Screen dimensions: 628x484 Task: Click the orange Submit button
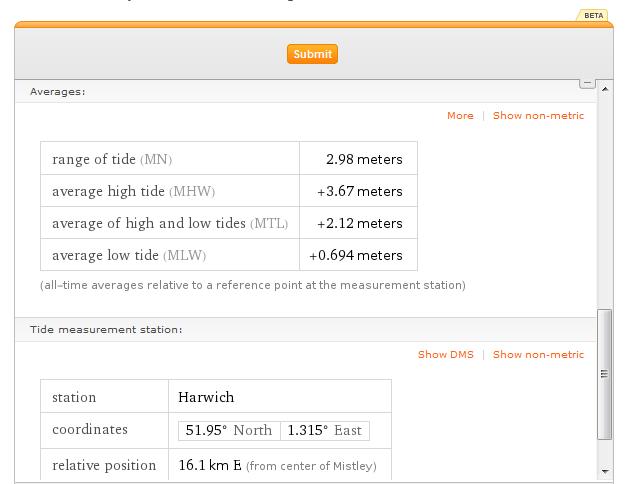click(312, 54)
